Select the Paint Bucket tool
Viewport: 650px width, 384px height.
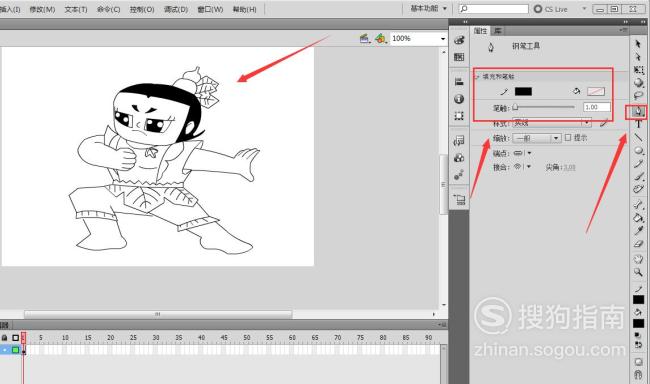[638, 217]
